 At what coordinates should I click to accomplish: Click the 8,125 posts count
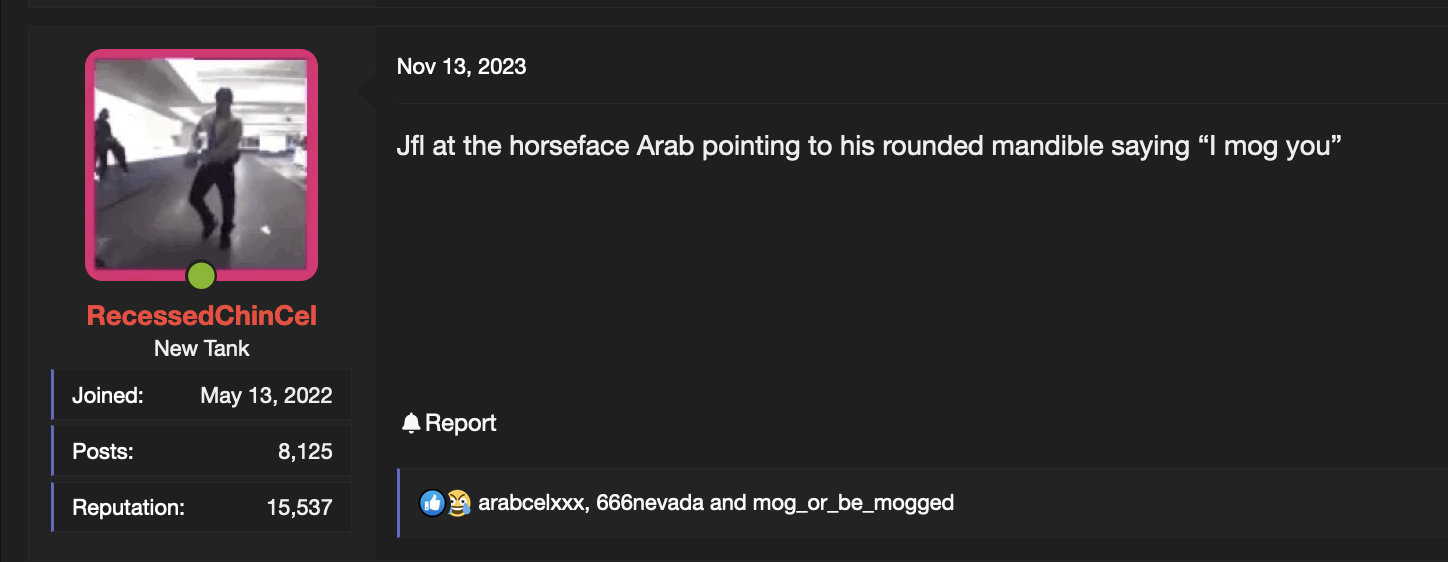point(305,452)
